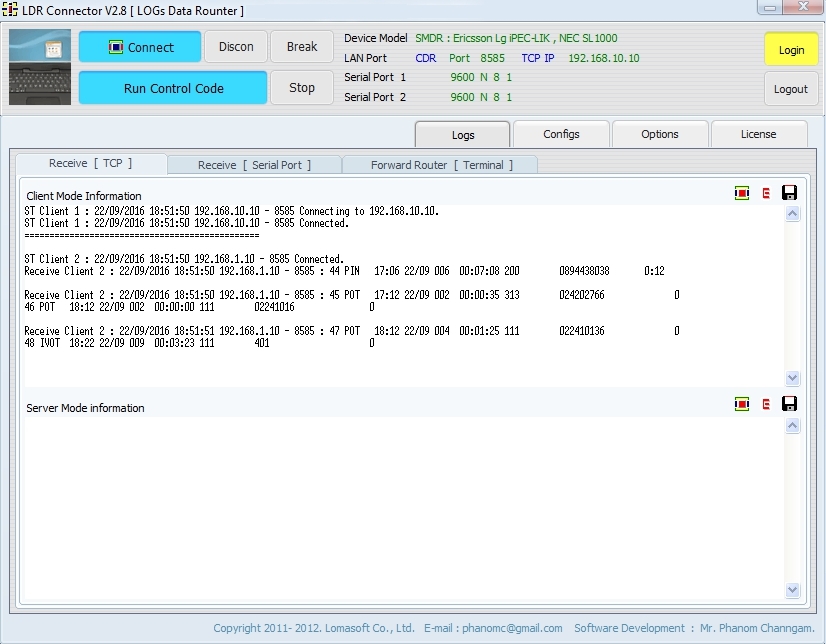
Task: Click the Stop button
Action: click(x=302, y=88)
